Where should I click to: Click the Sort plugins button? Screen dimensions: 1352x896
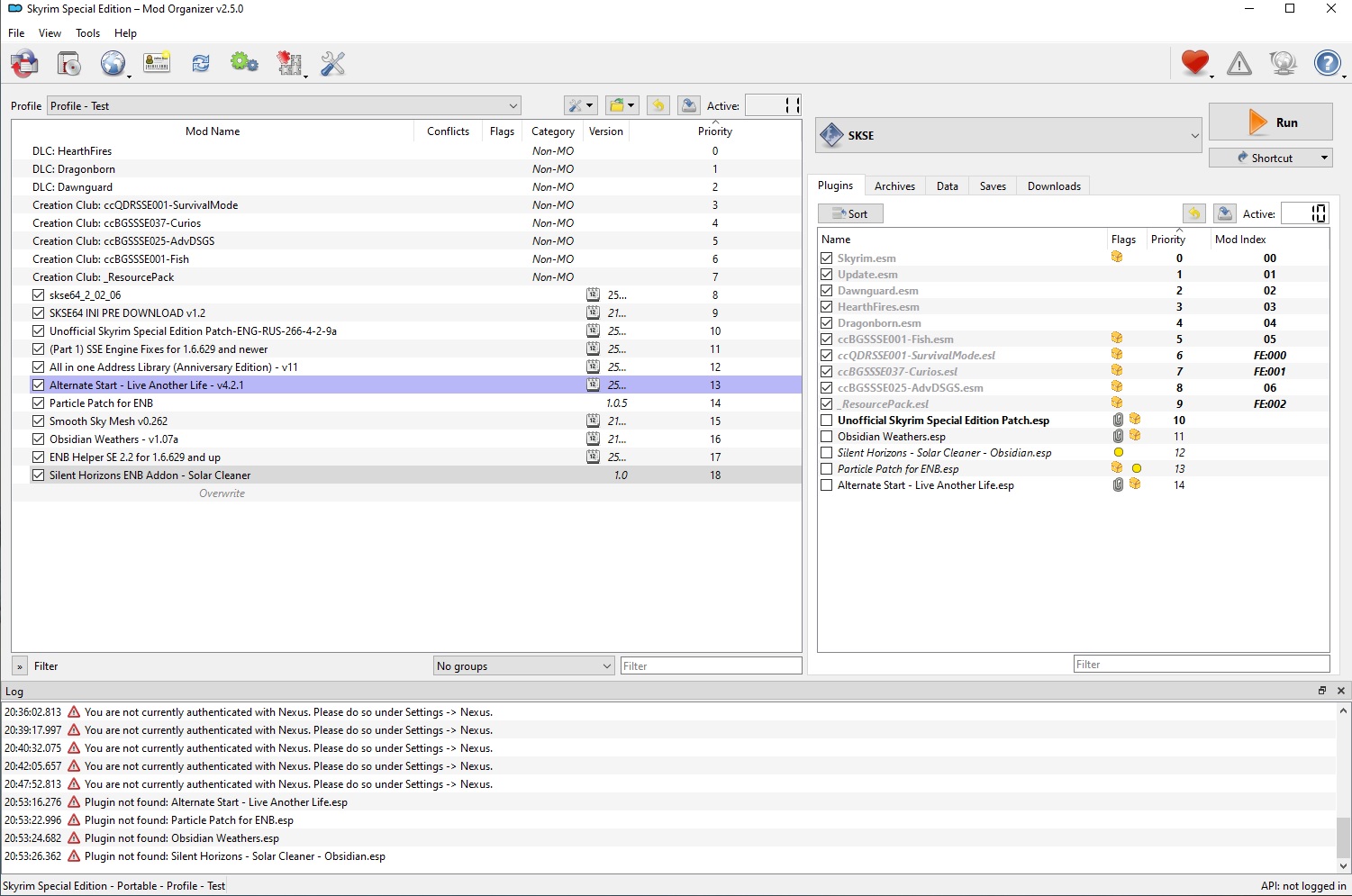850,213
